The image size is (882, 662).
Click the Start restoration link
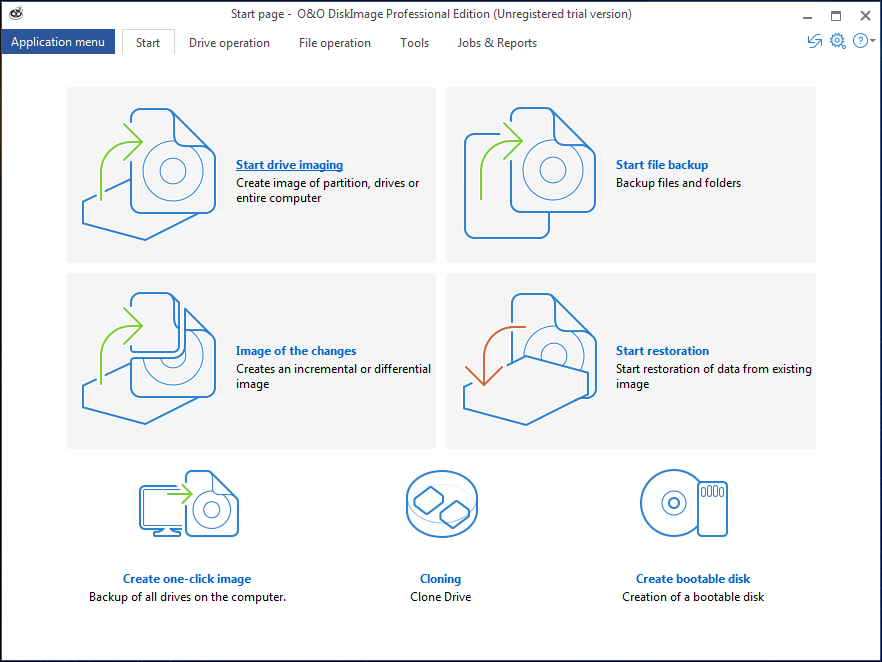662,351
